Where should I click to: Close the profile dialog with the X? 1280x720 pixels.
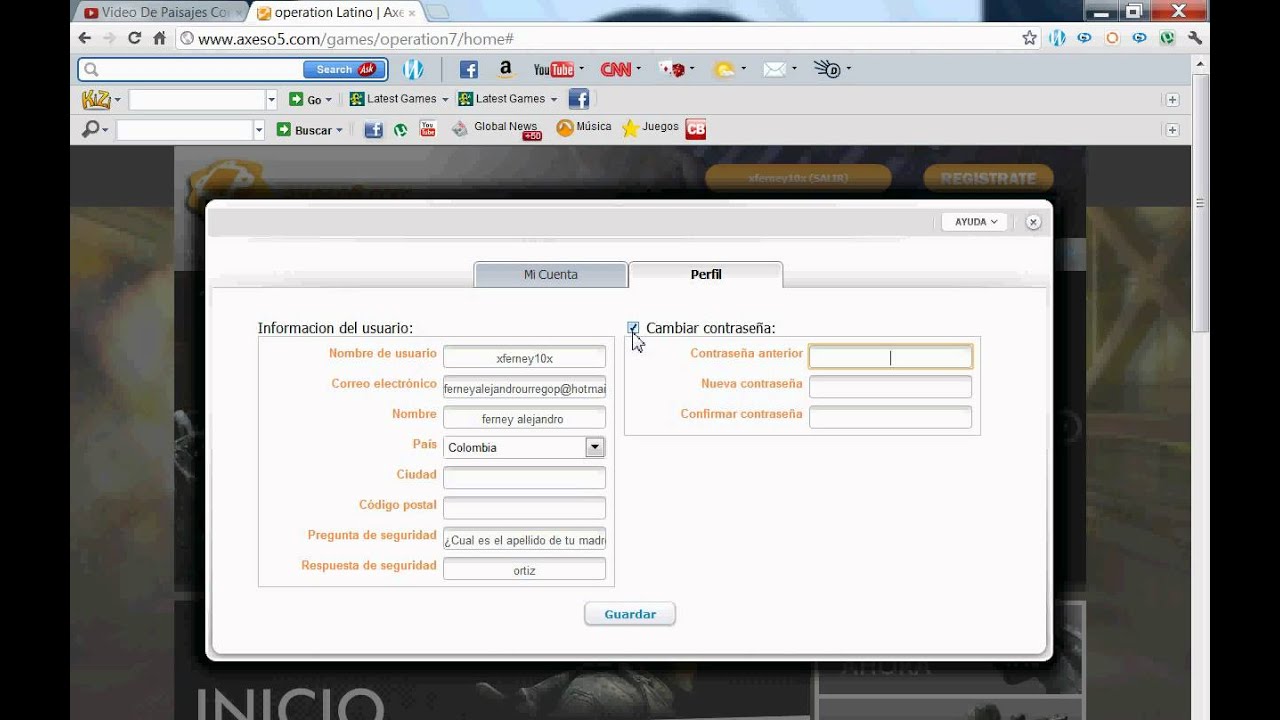coord(1034,222)
